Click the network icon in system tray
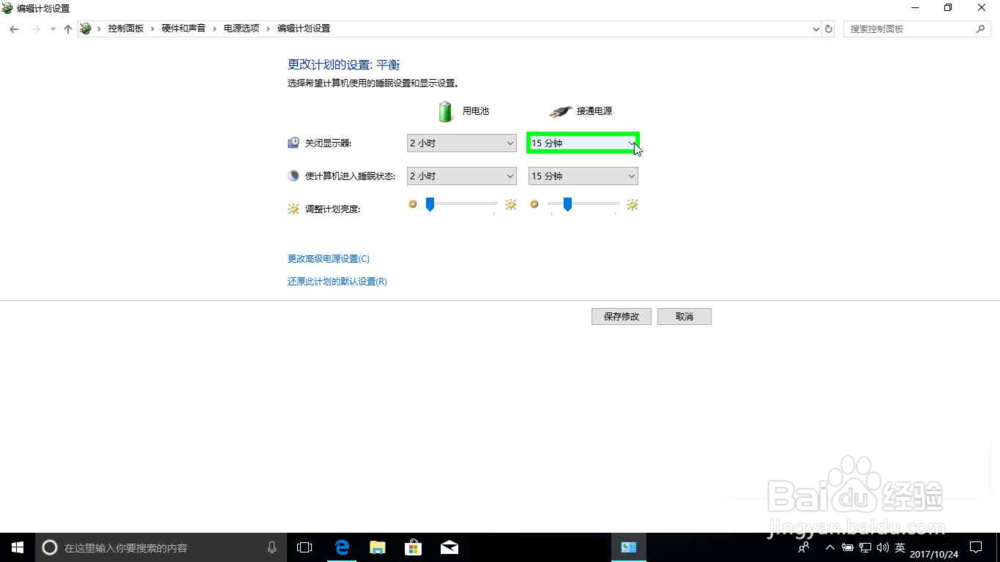This screenshot has width=1000, height=562. point(865,547)
